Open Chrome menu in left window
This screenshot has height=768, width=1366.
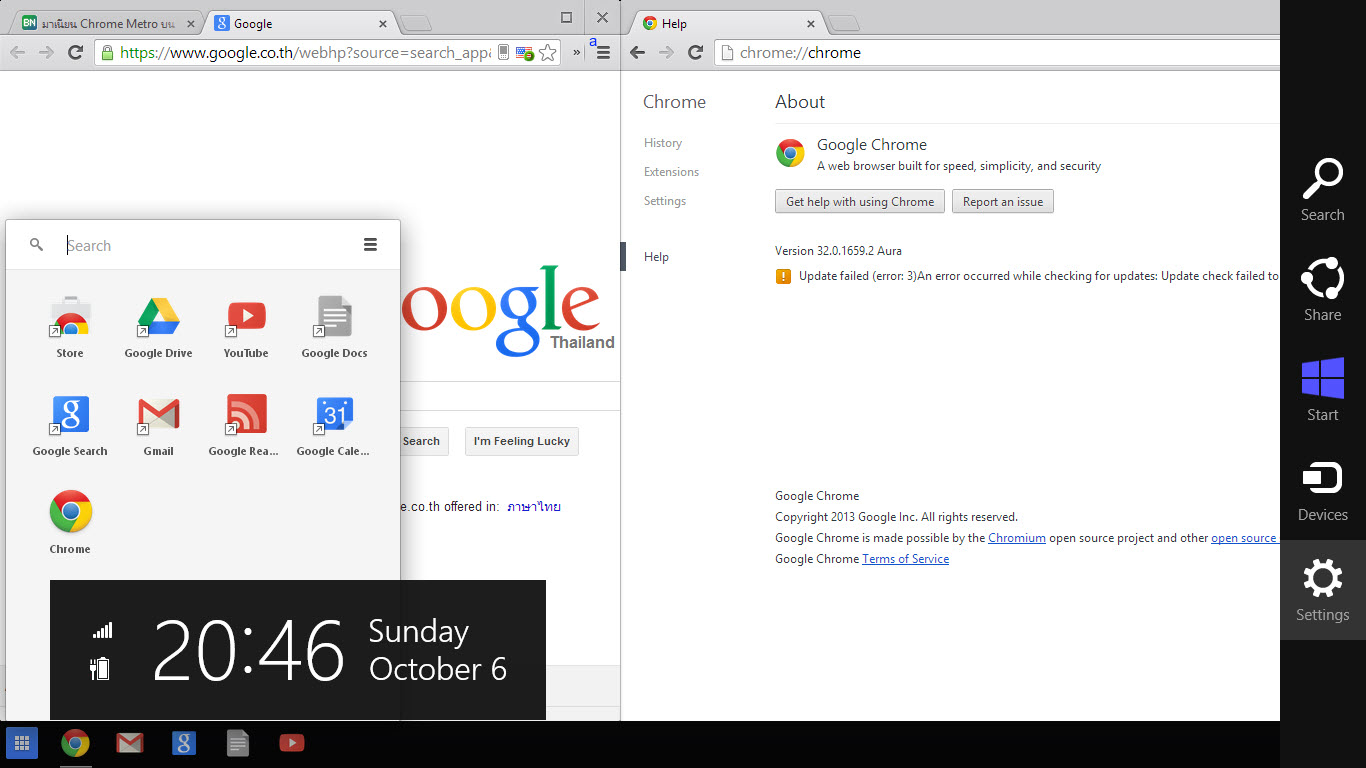[603, 53]
